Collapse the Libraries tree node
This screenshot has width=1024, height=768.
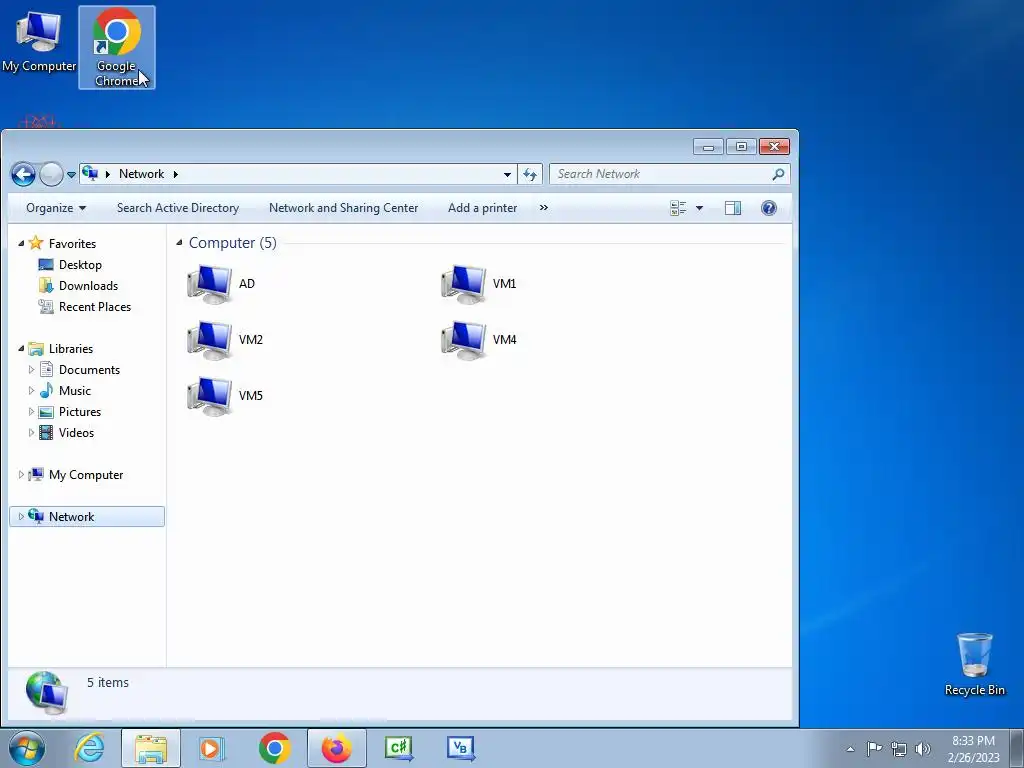coord(21,349)
